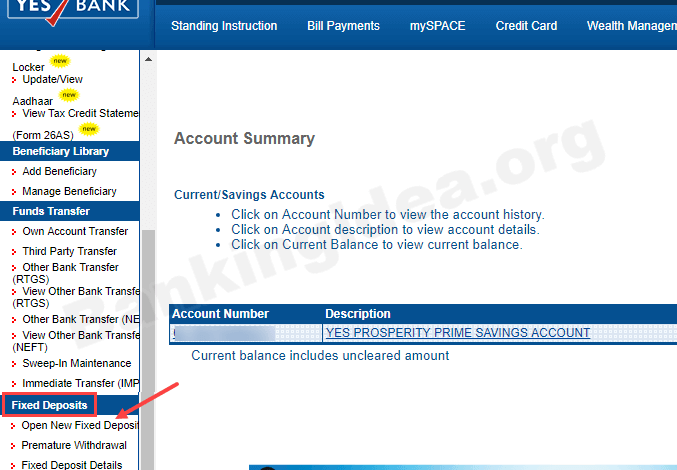Open the mySPACE menu
The height and width of the screenshot is (470, 677).
click(x=437, y=26)
